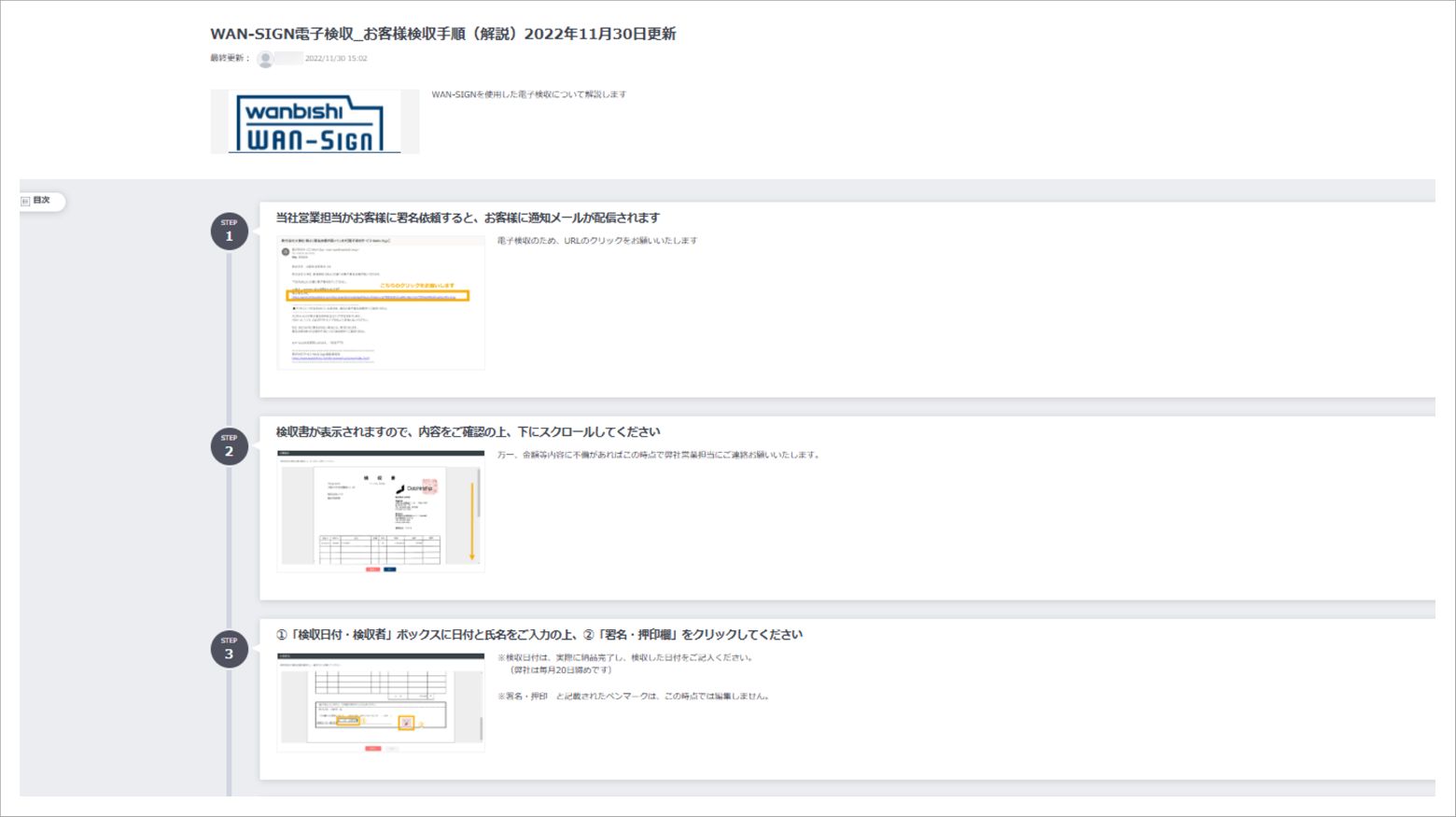Click the note ※検収日付は、実際に納品完了し
Viewport: 1456px width, 817px height.
[625, 657]
